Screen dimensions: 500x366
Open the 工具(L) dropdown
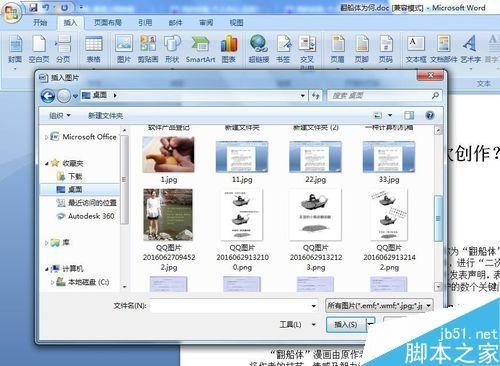(x=298, y=324)
